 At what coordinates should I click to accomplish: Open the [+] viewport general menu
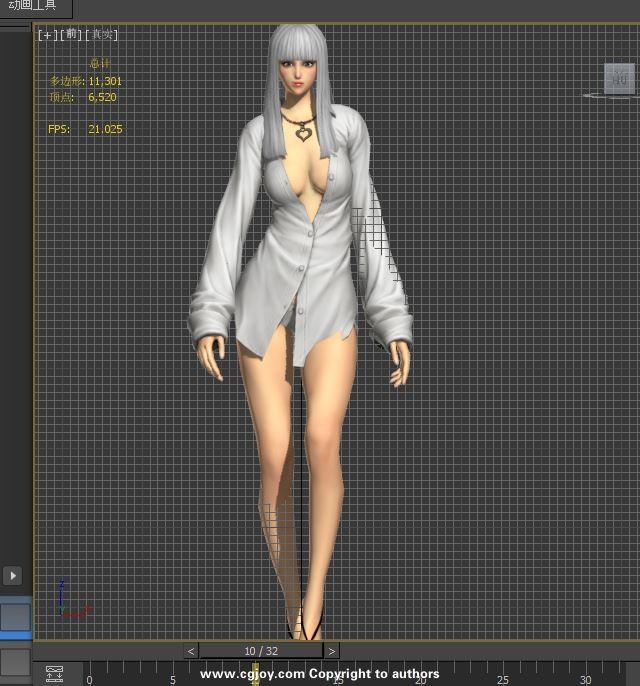pyautogui.click(x=47, y=35)
